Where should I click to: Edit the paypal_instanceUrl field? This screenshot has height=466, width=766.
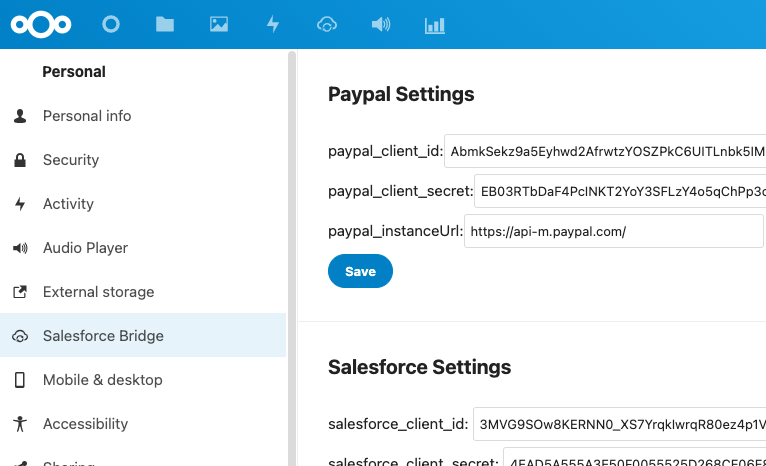(x=614, y=231)
